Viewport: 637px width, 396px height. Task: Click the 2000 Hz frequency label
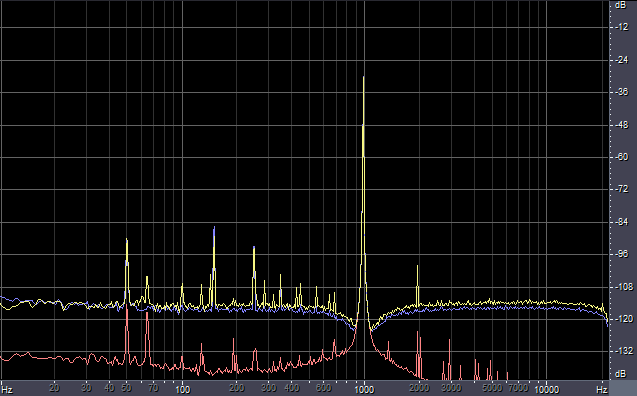[x=419, y=388]
